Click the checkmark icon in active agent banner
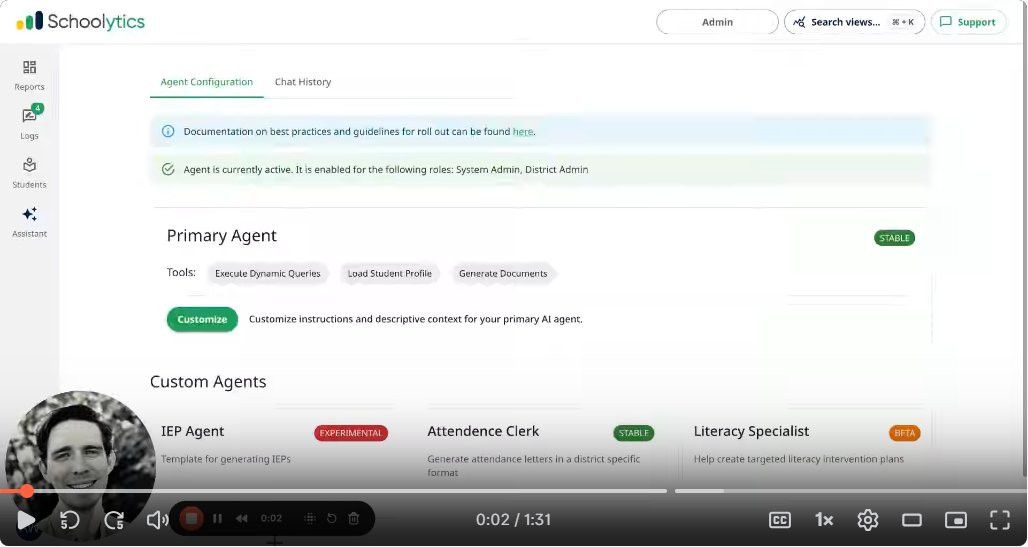 pyautogui.click(x=168, y=169)
